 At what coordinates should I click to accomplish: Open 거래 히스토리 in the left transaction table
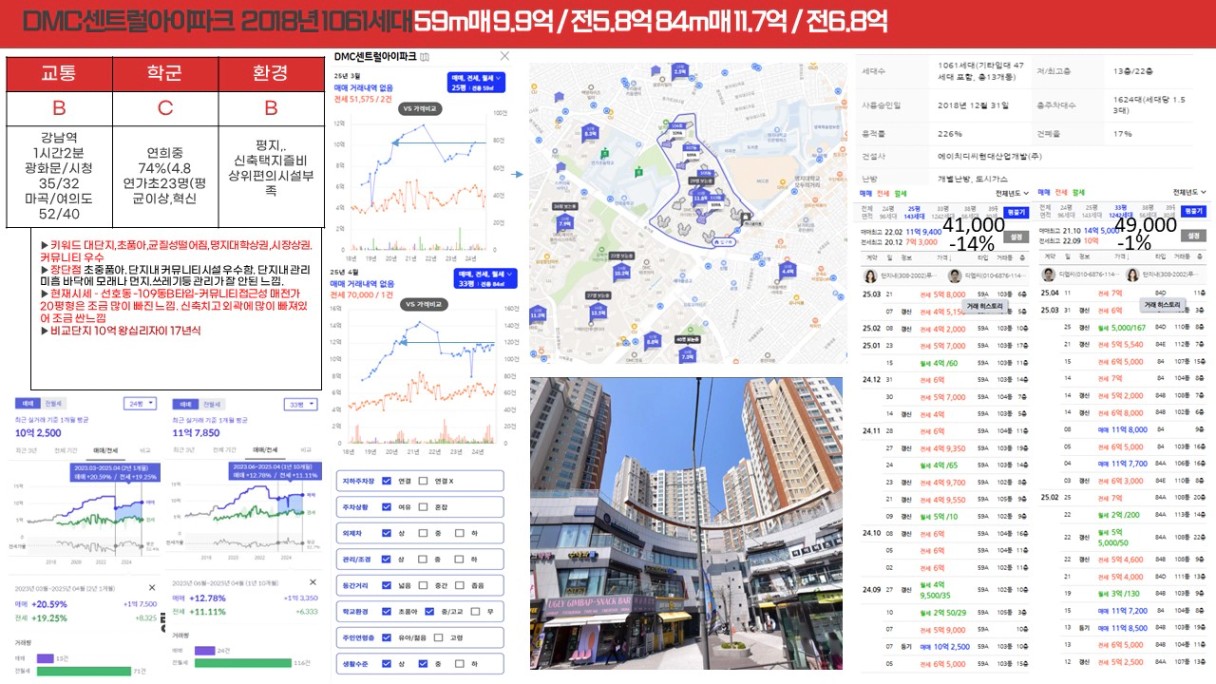click(x=985, y=307)
